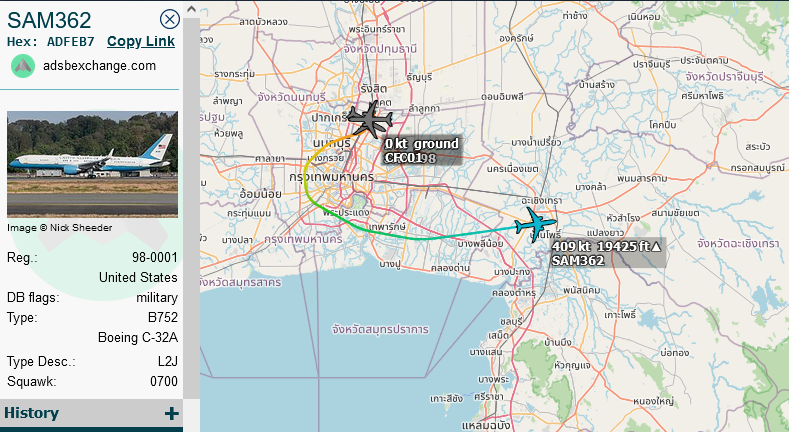The height and width of the screenshot is (432, 789).
Task: Select the cyan SAM362 aircraft on map
Action: (535, 224)
